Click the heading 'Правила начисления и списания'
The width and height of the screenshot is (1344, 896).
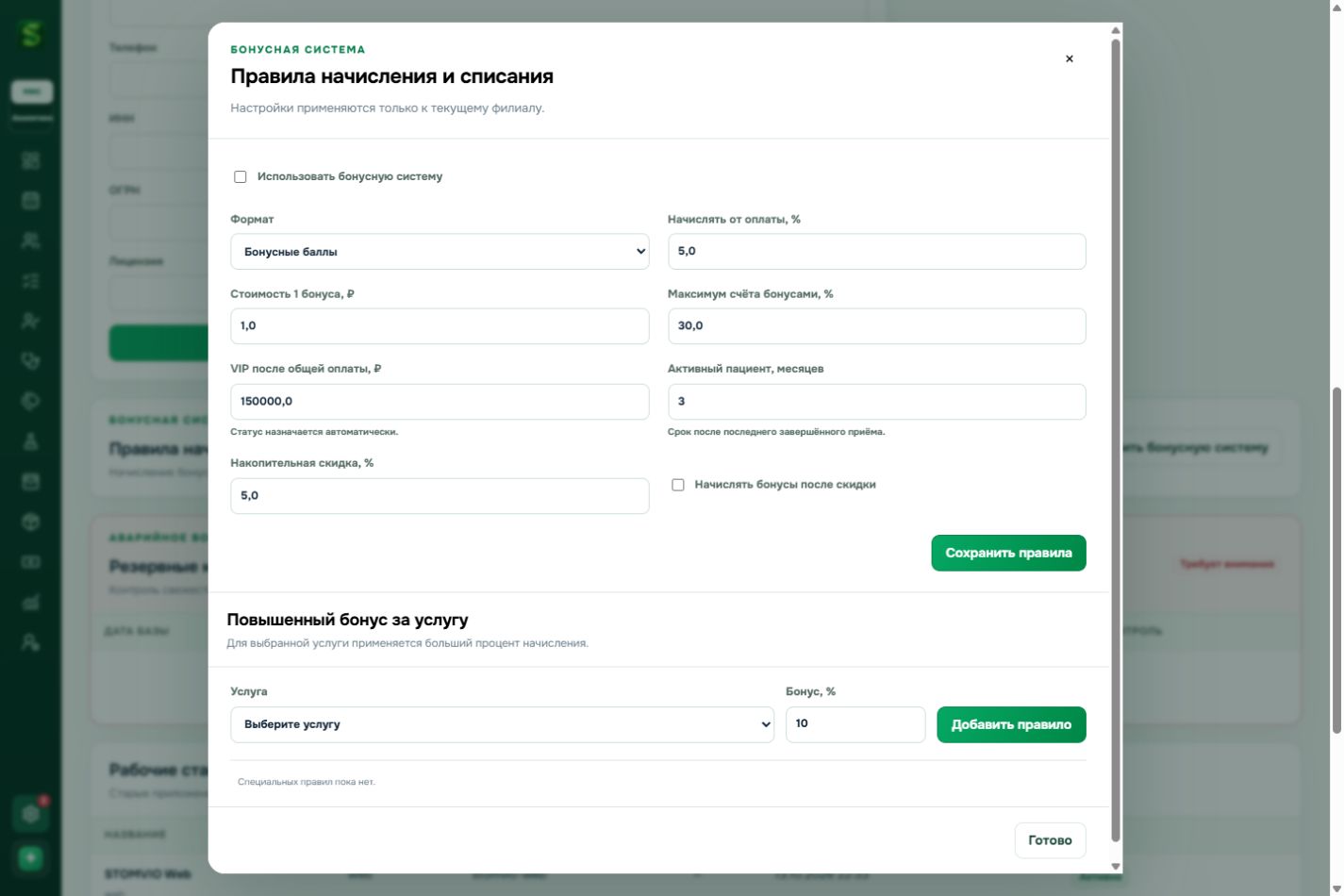tap(392, 76)
